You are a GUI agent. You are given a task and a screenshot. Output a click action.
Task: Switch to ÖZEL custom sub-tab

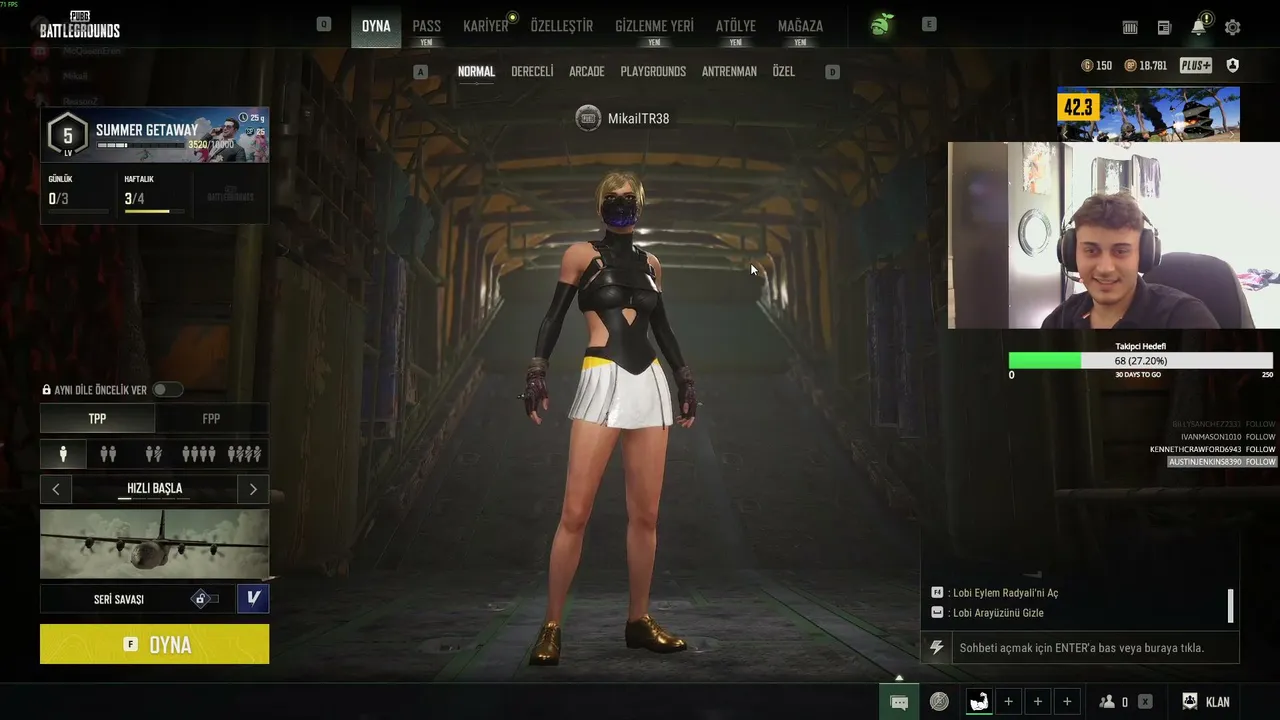[784, 72]
